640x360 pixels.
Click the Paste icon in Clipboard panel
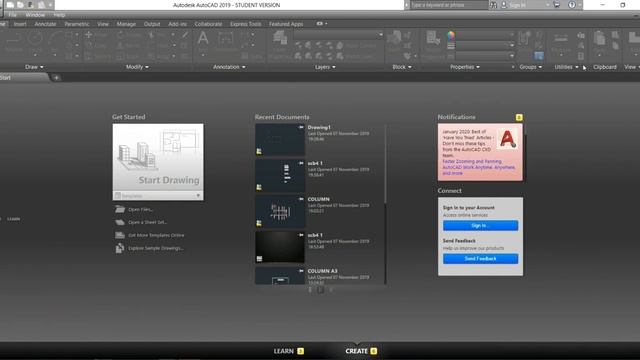[599, 39]
